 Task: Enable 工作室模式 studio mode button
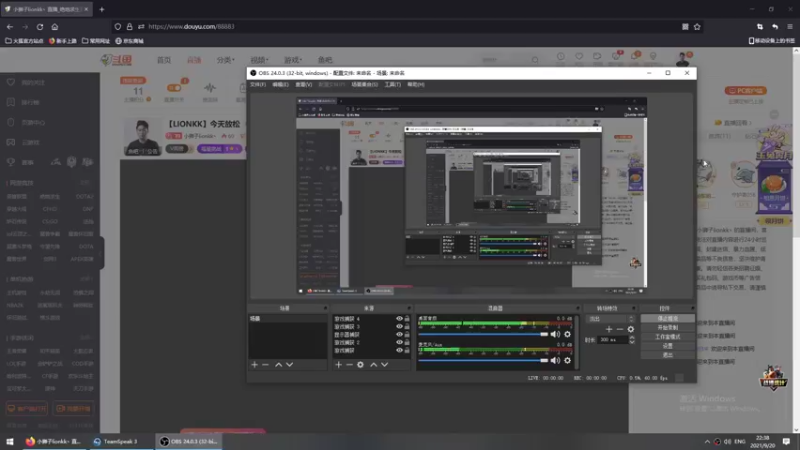click(x=667, y=337)
